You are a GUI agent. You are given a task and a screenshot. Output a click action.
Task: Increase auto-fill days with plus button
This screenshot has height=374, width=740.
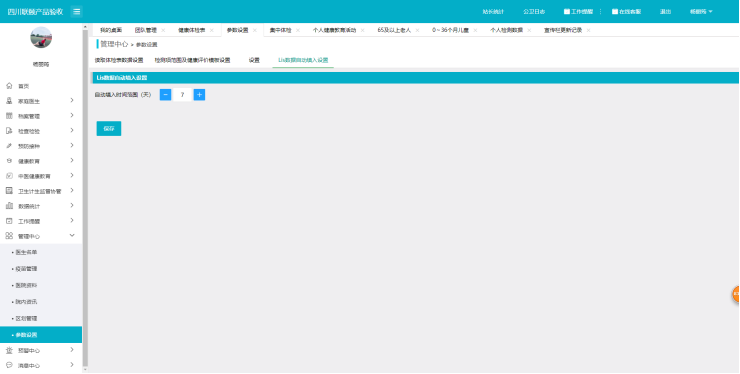tap(199, 95)
